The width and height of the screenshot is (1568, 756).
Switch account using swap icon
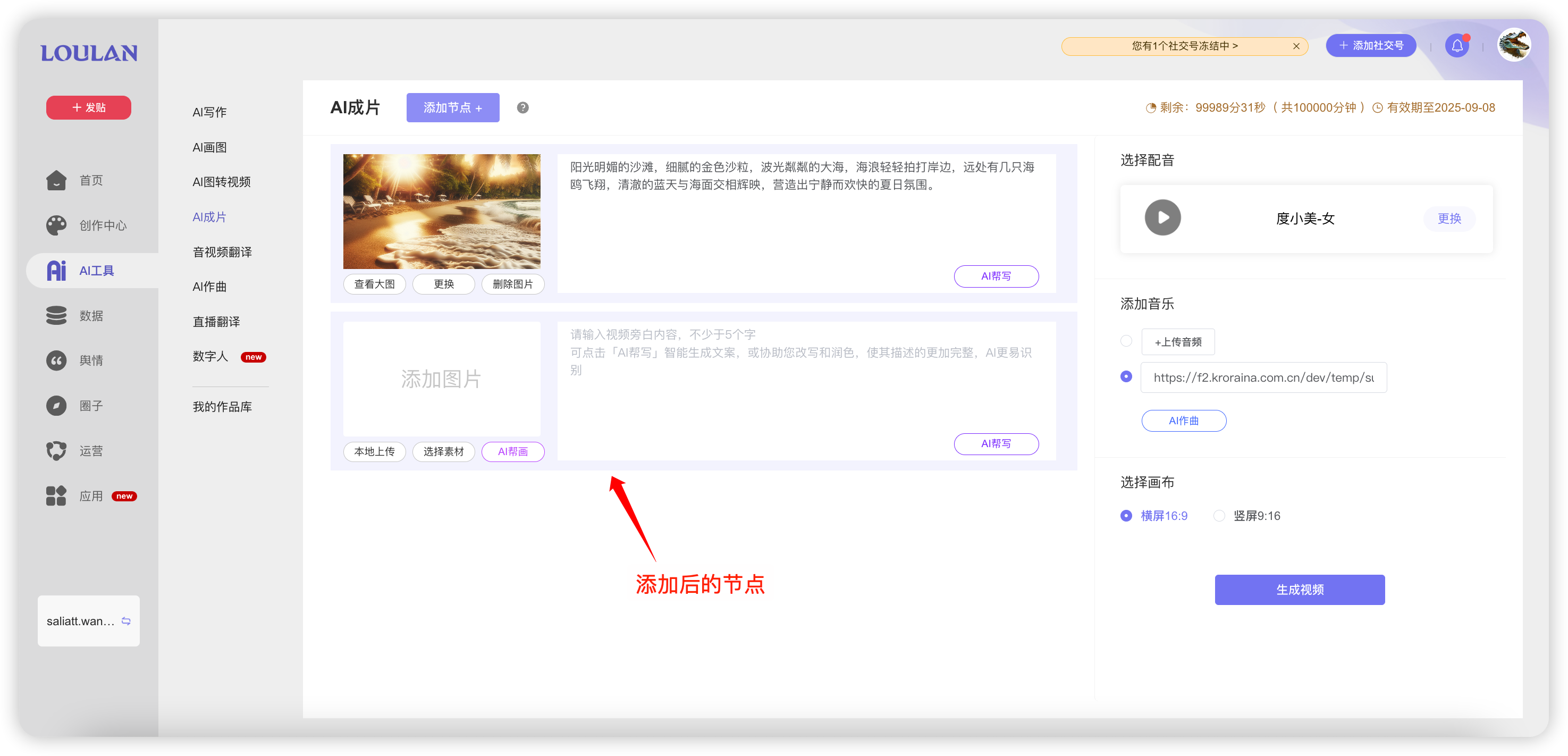[126, 621]
